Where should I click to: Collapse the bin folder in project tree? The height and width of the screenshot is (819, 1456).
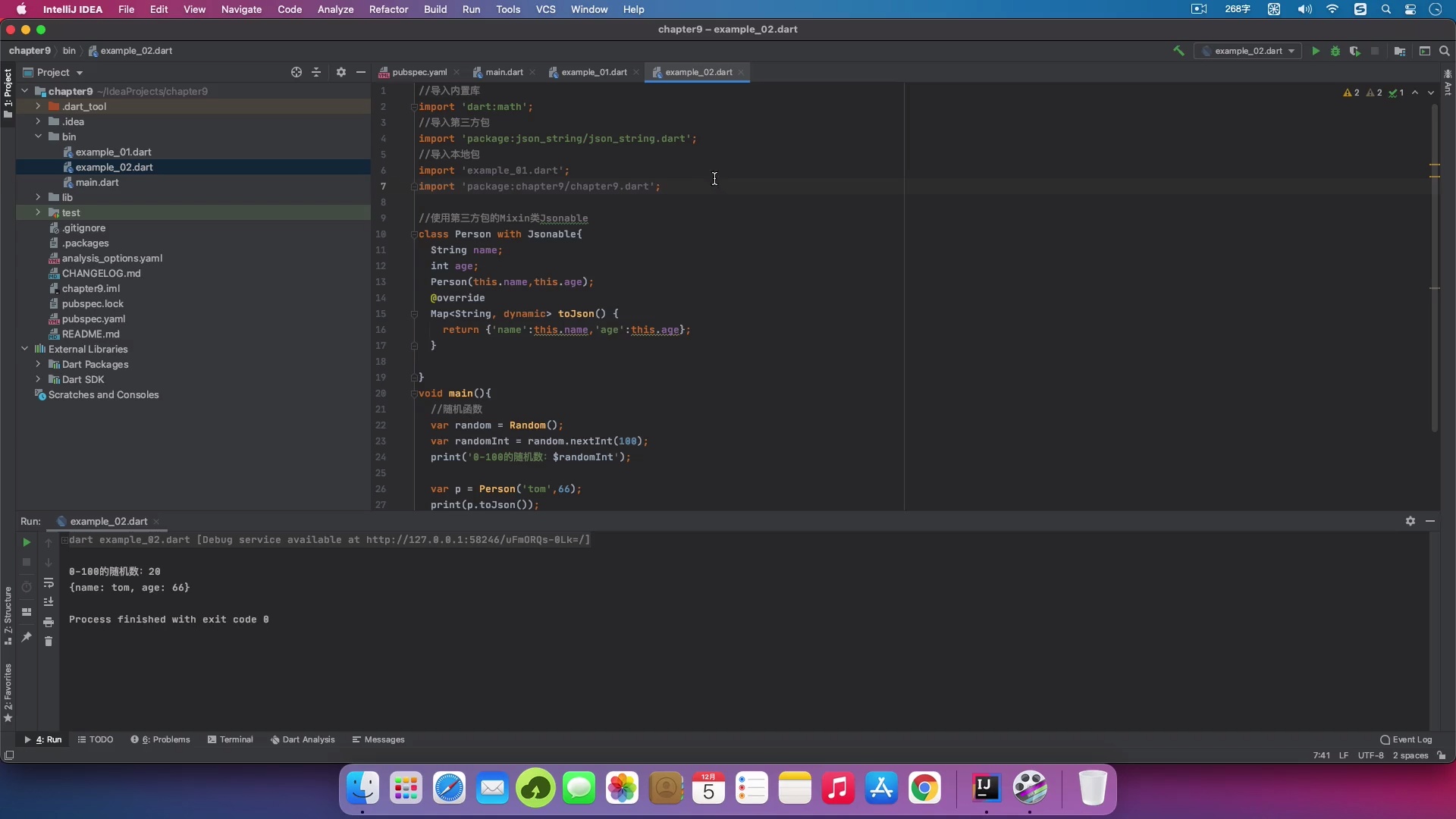tap(38, 136)
